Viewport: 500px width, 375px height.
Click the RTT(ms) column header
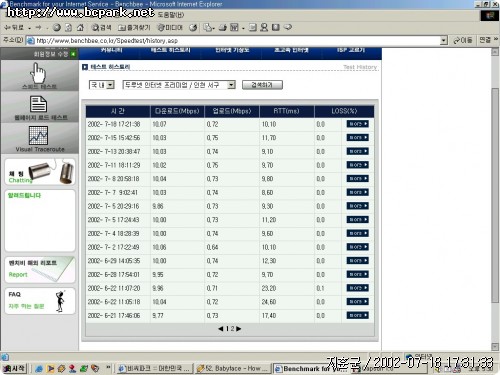coord(287,111)
